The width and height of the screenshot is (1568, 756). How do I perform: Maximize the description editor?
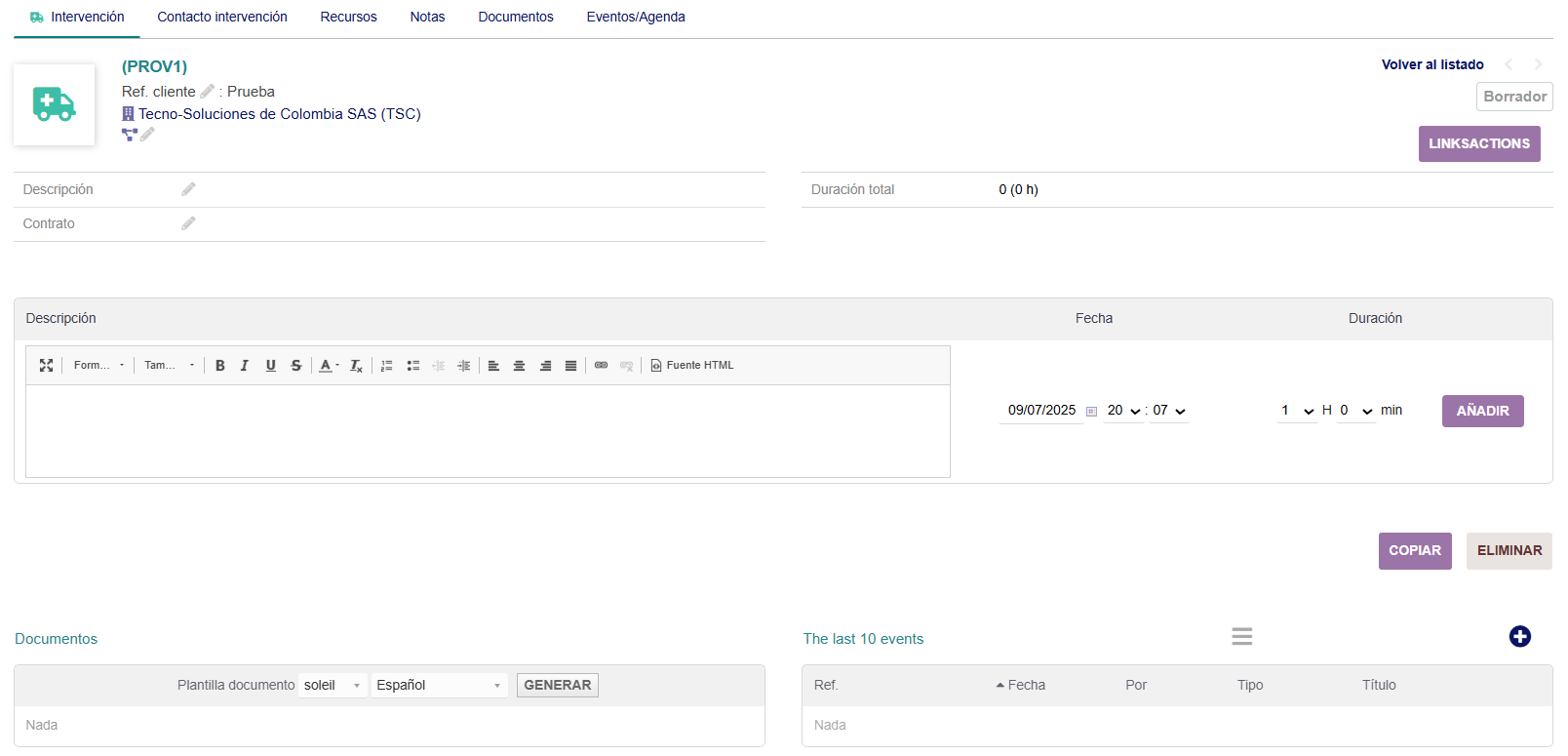46,366
